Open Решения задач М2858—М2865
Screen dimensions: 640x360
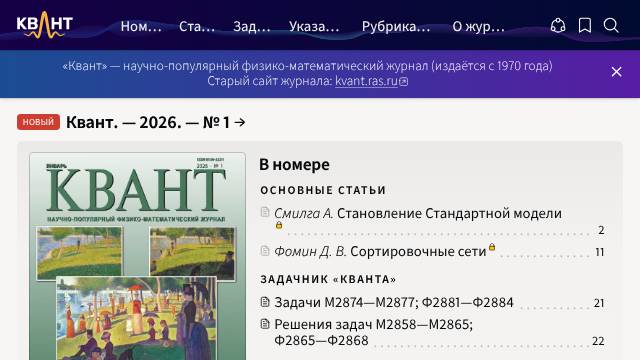coord(373,332)
